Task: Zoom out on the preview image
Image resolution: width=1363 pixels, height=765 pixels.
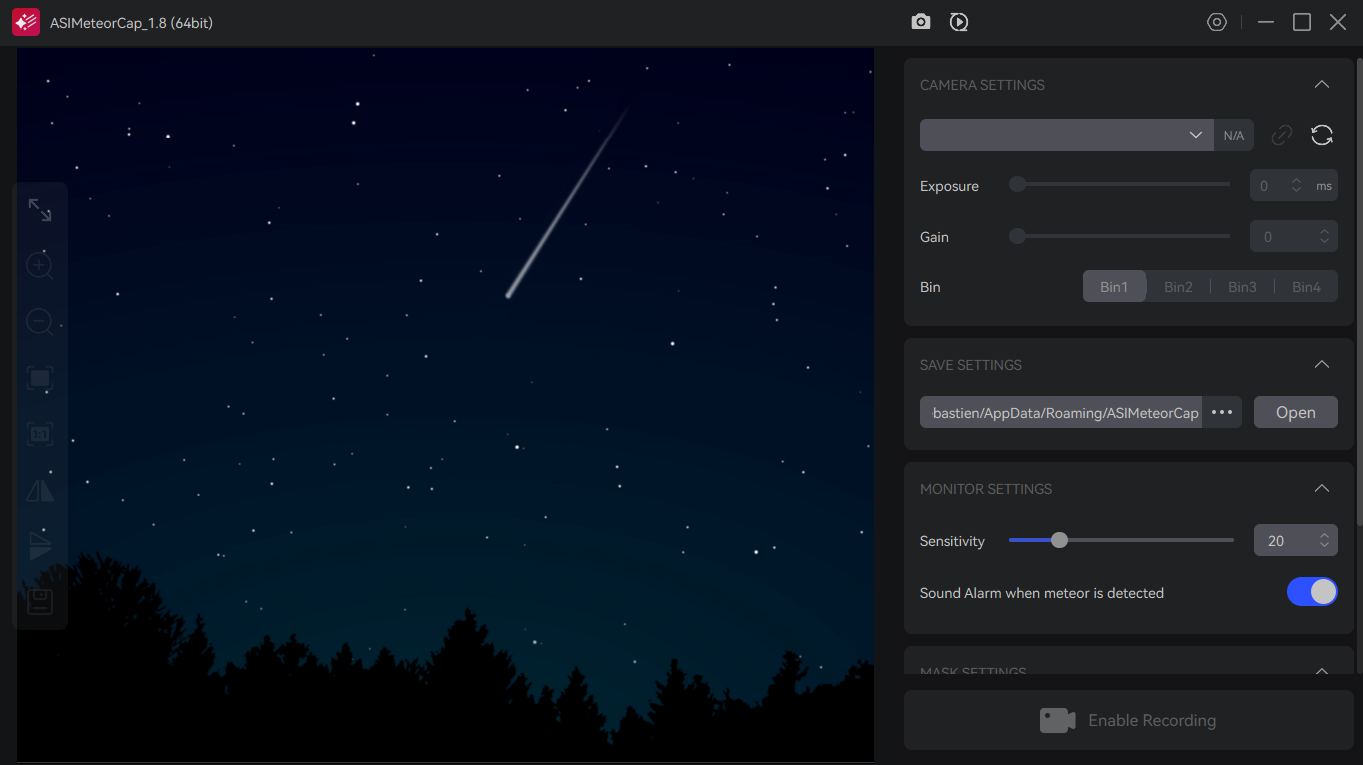Action: click(40, 322)
